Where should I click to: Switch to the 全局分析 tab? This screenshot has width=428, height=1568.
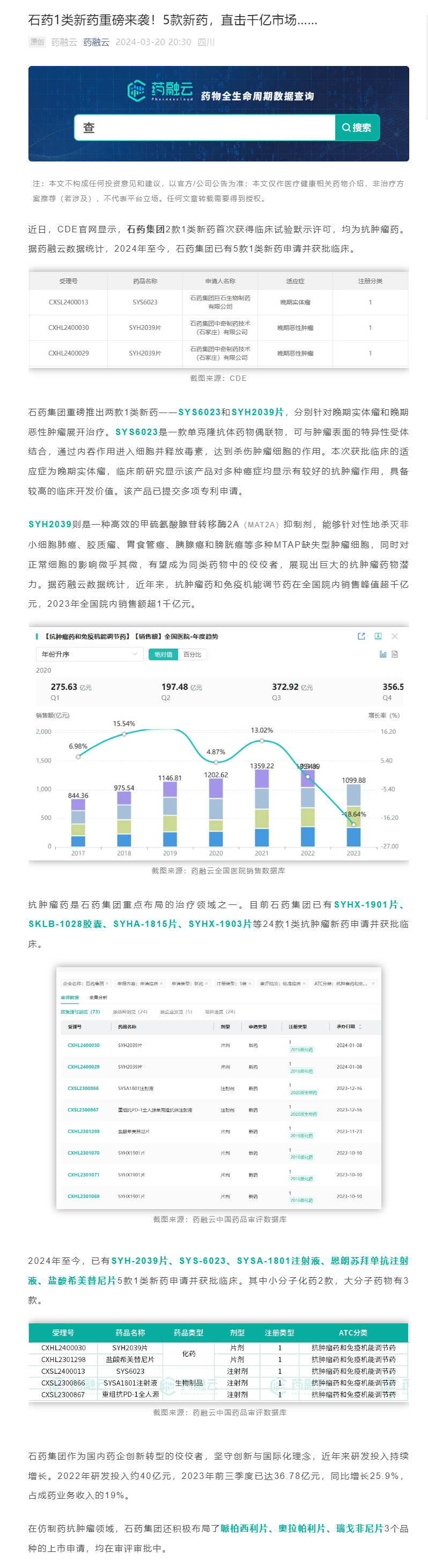coord(98,998)
